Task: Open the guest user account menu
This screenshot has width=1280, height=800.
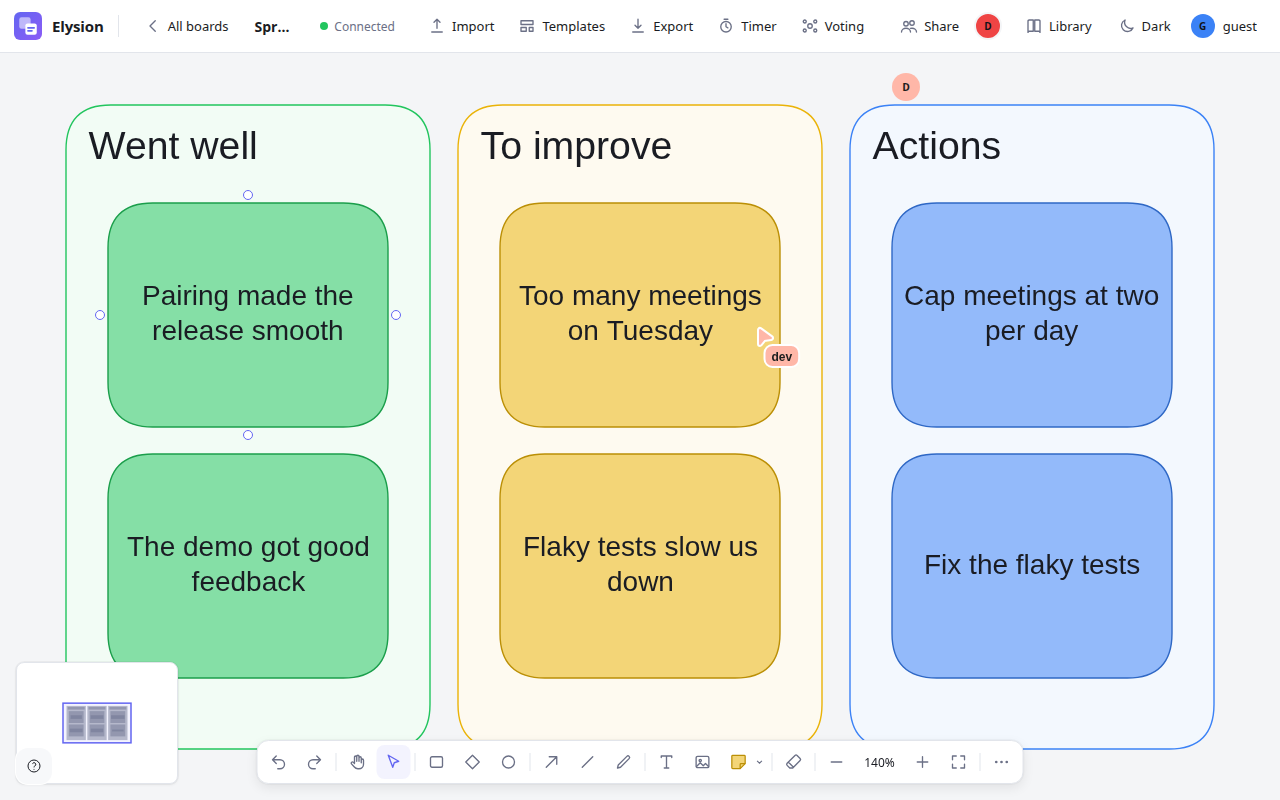Action: point(1225,26)
